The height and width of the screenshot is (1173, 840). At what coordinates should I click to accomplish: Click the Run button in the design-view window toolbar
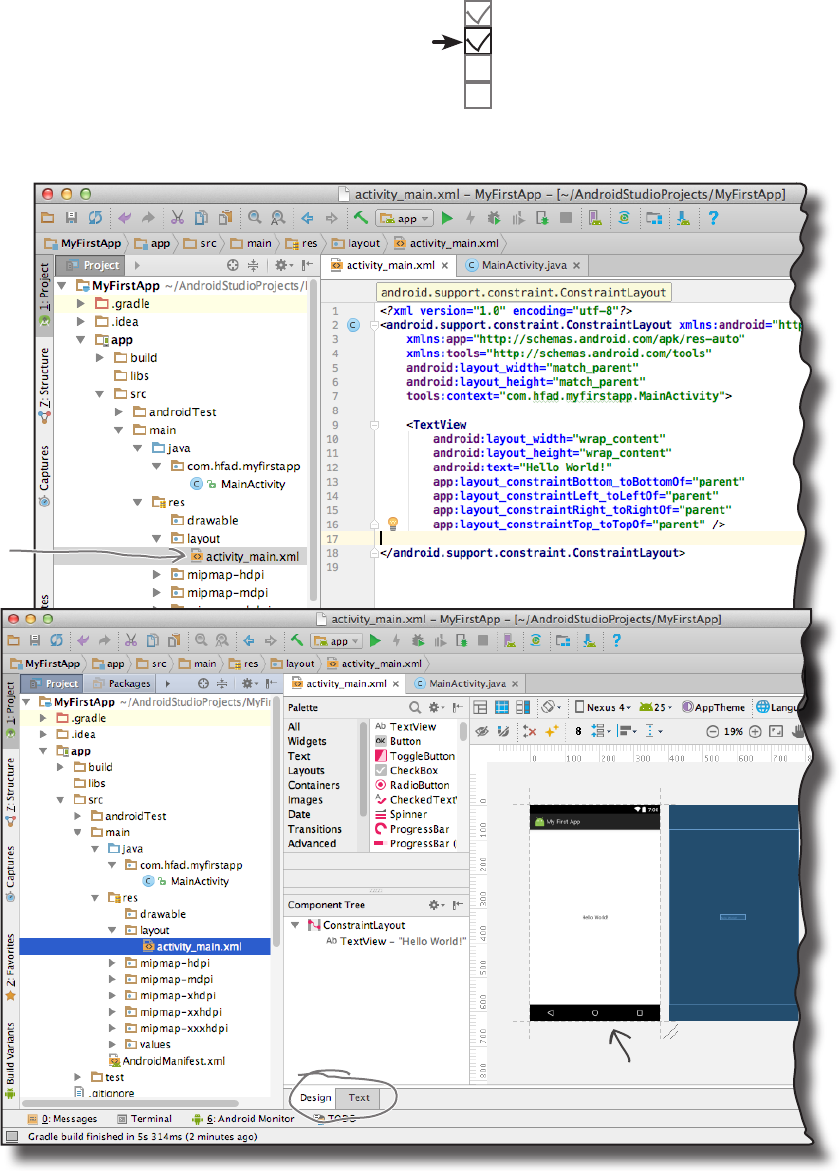point(375,640)
